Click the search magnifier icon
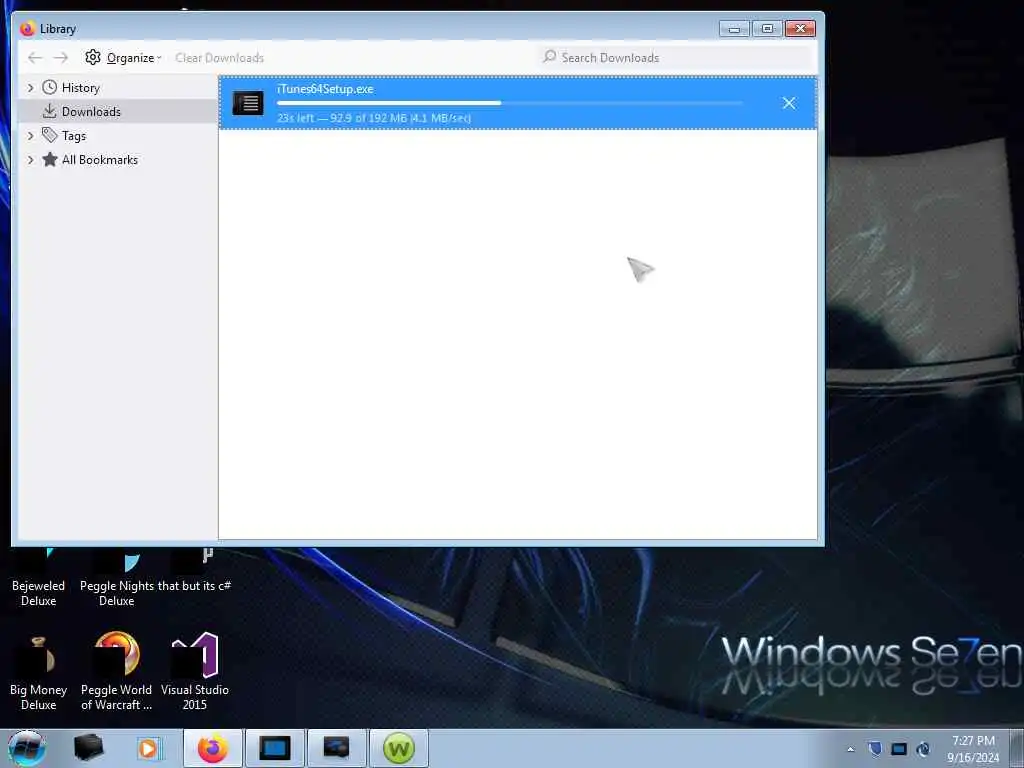Image resolution: width=1024 pixels, height=768 pixels. click(x=550, y=57)
